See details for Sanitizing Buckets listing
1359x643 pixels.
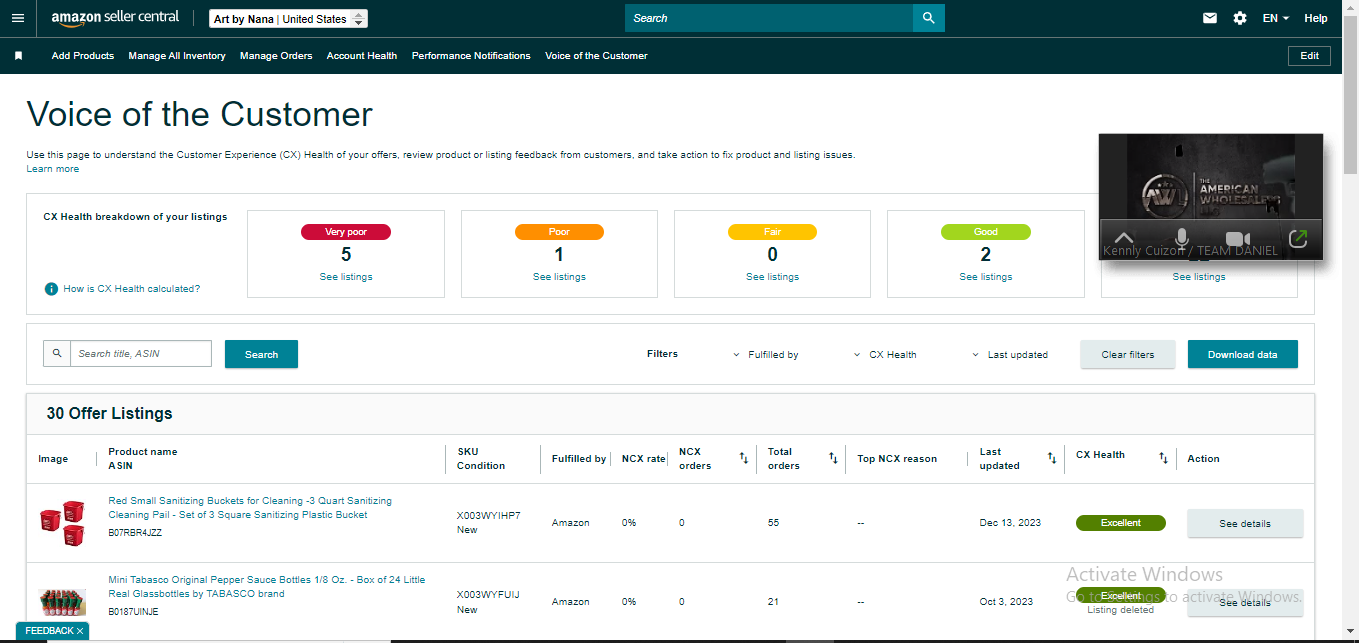1245,523
